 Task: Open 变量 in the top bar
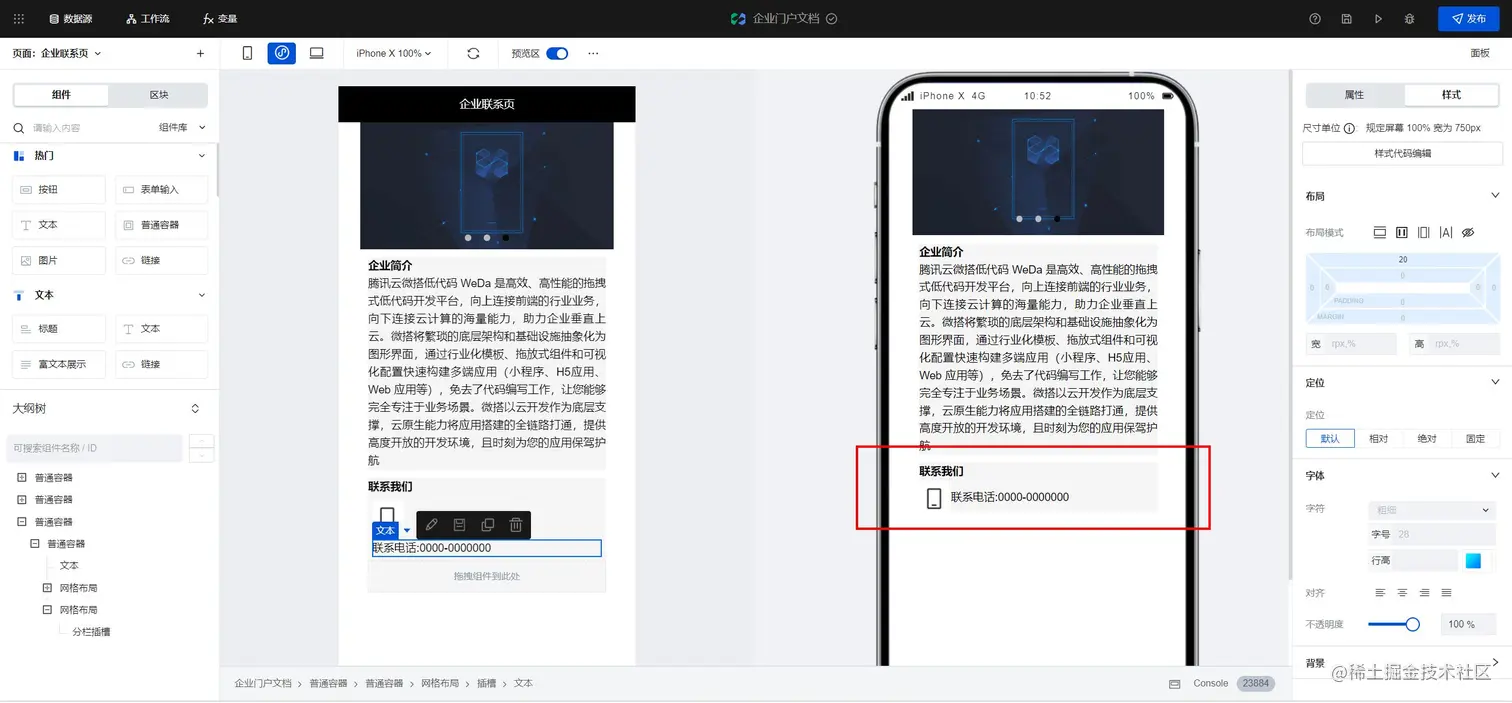click(220, 19)
